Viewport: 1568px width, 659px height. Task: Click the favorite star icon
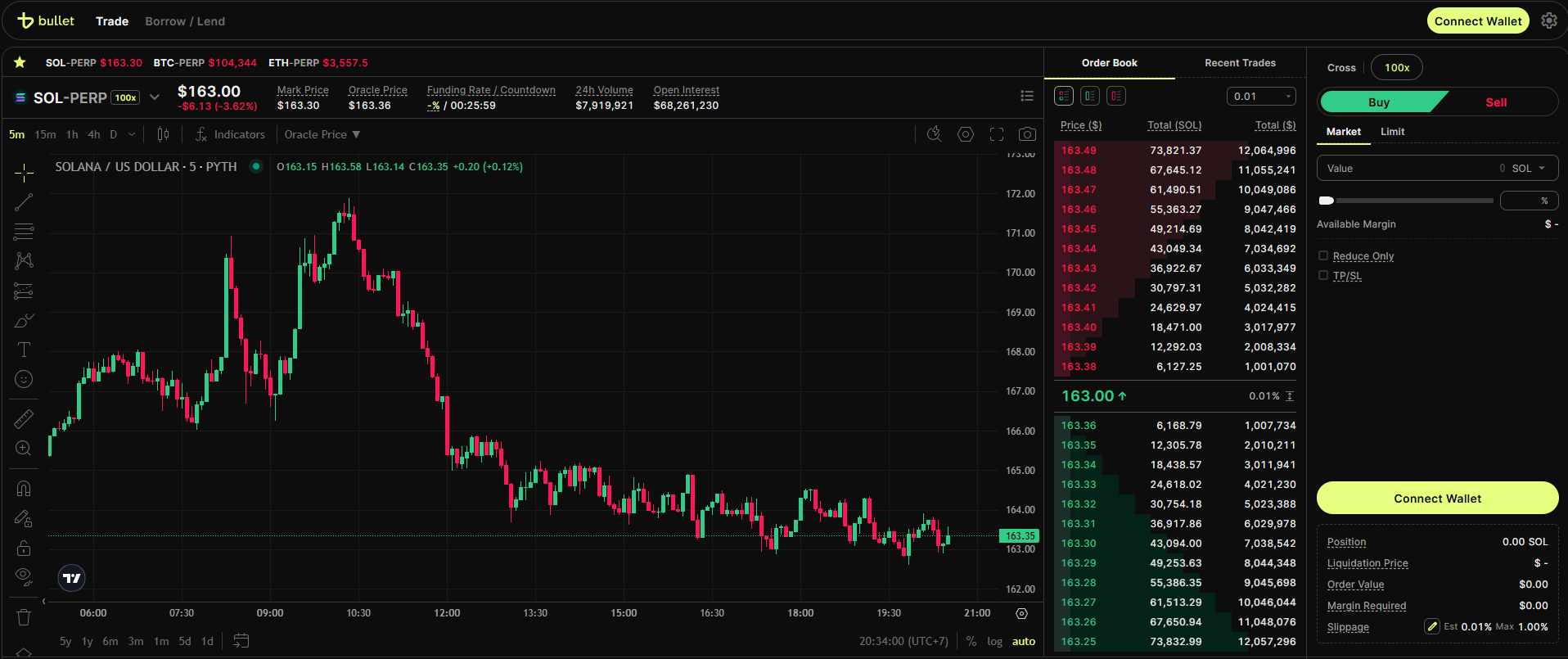click(20, 62)
